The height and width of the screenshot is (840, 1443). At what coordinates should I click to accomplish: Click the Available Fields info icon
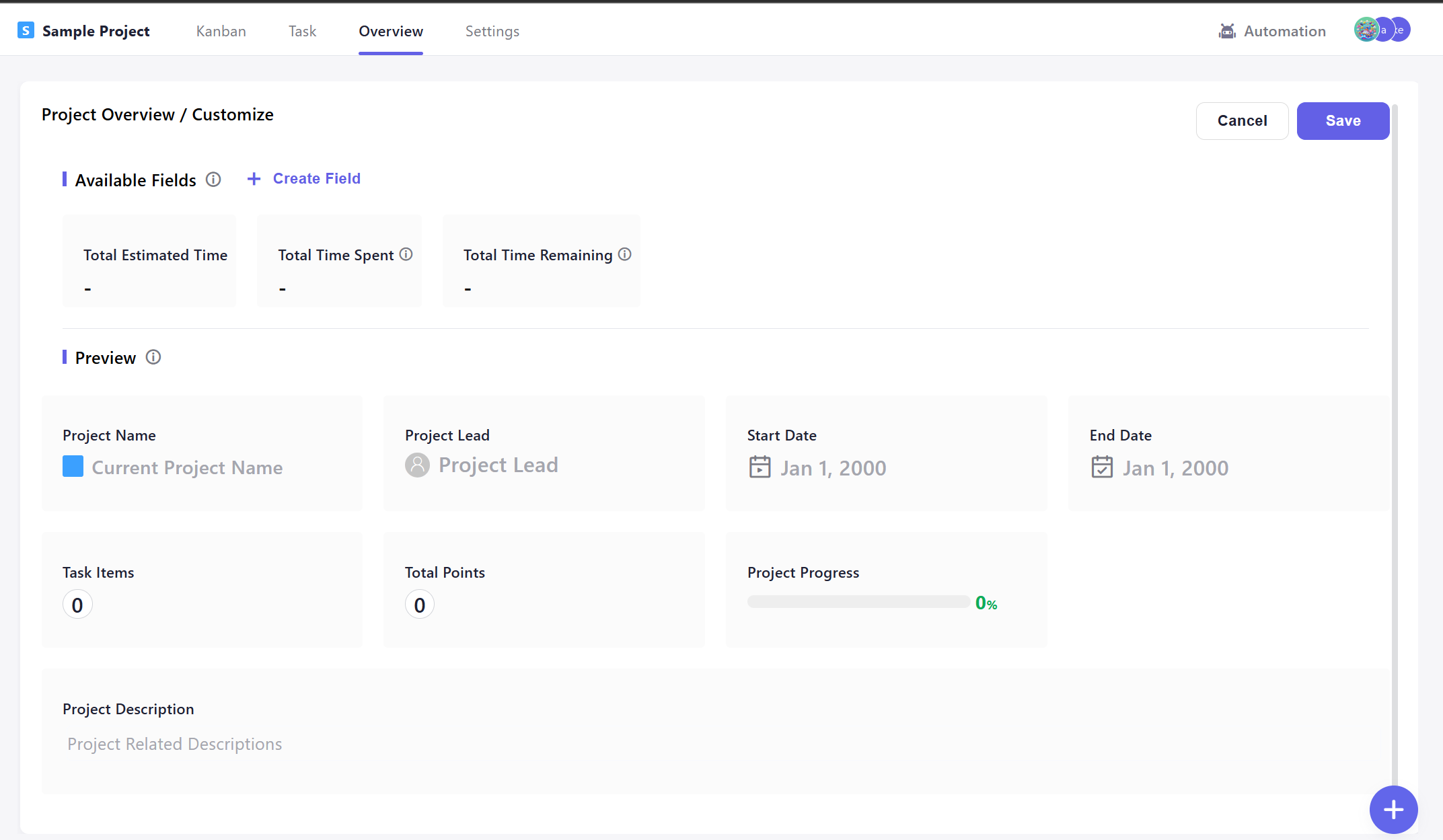point(213,180)
